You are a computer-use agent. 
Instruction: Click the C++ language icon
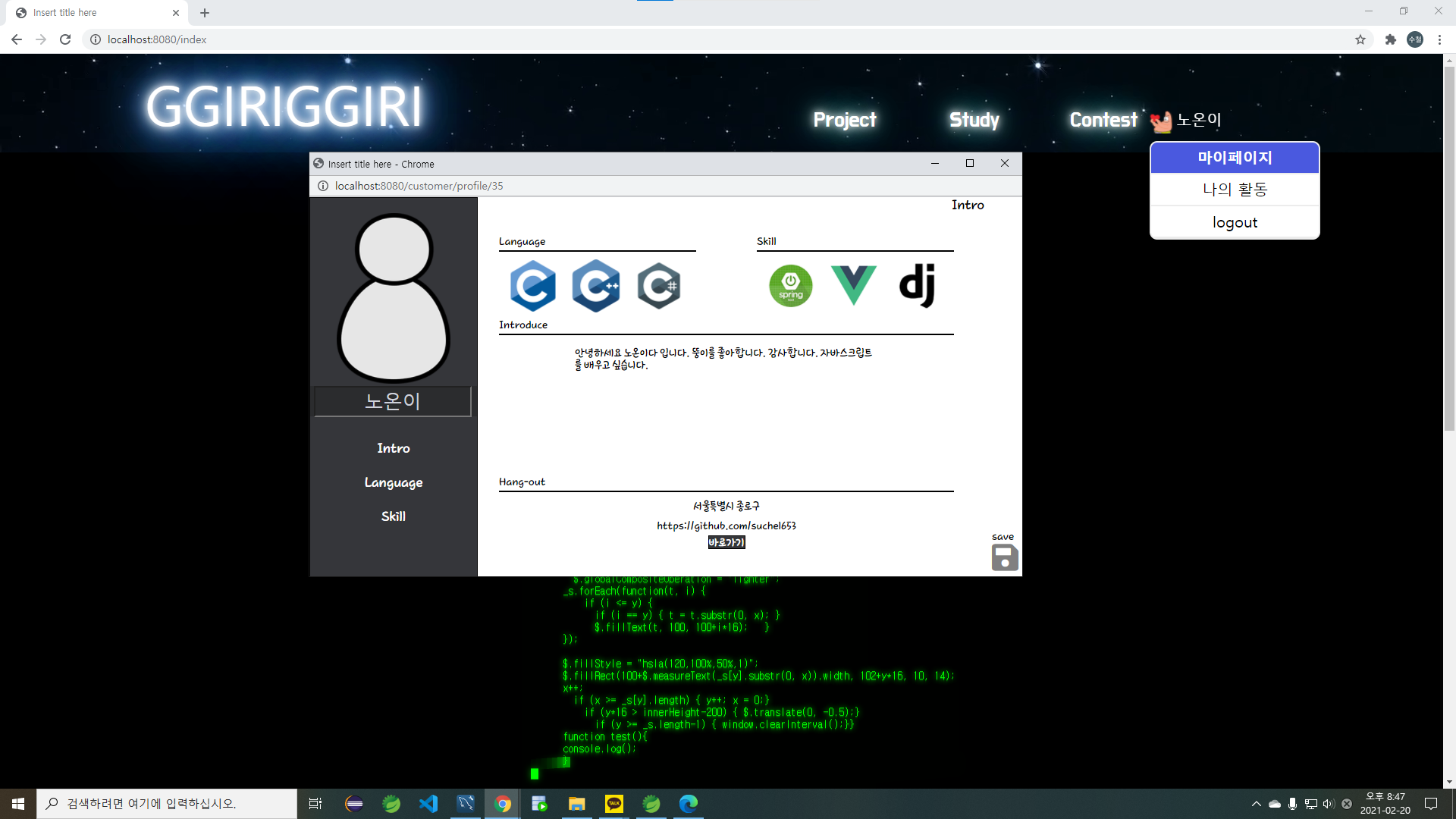pos(595,286)
